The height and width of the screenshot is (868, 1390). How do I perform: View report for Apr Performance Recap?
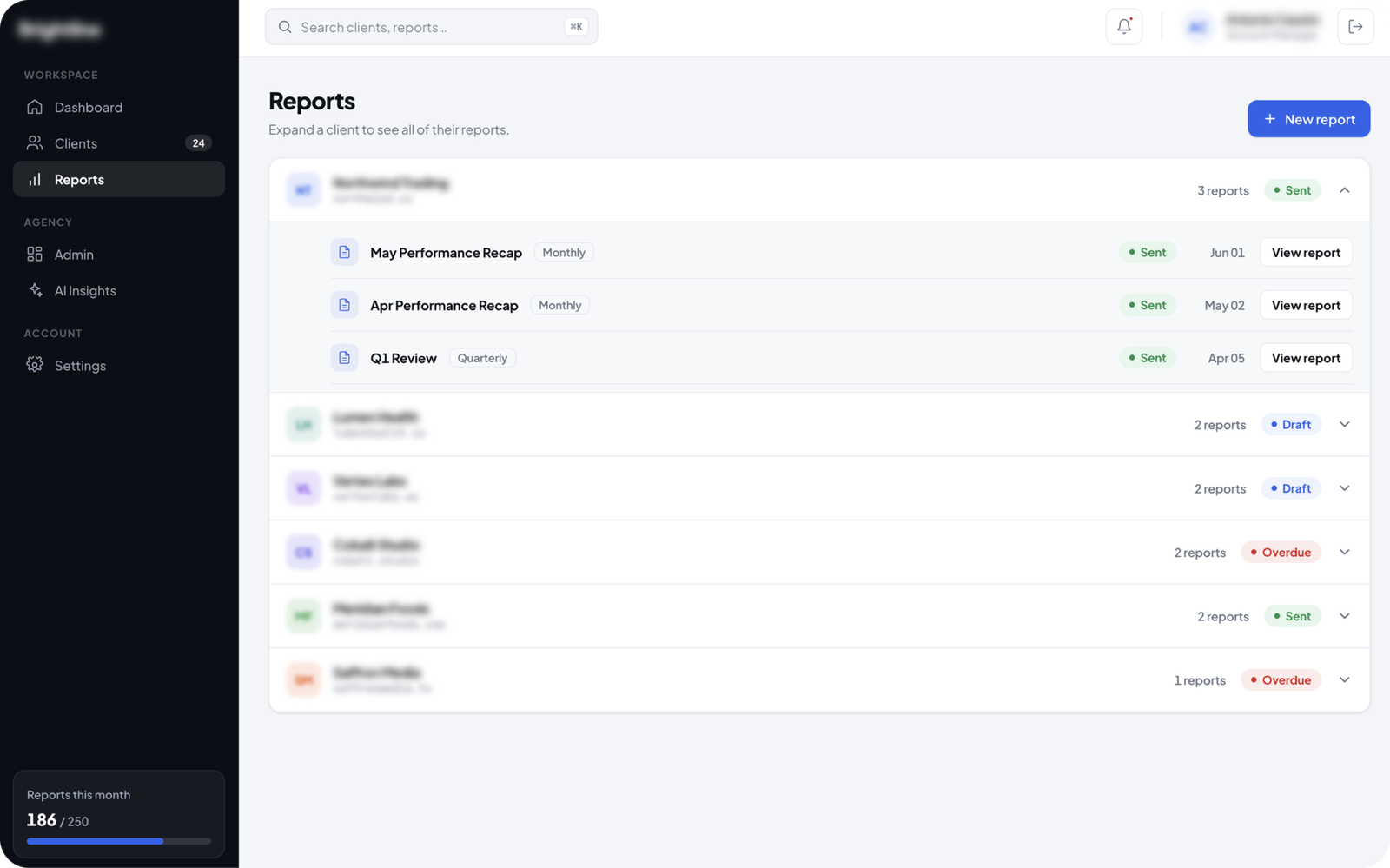[x=1306, y=305]
